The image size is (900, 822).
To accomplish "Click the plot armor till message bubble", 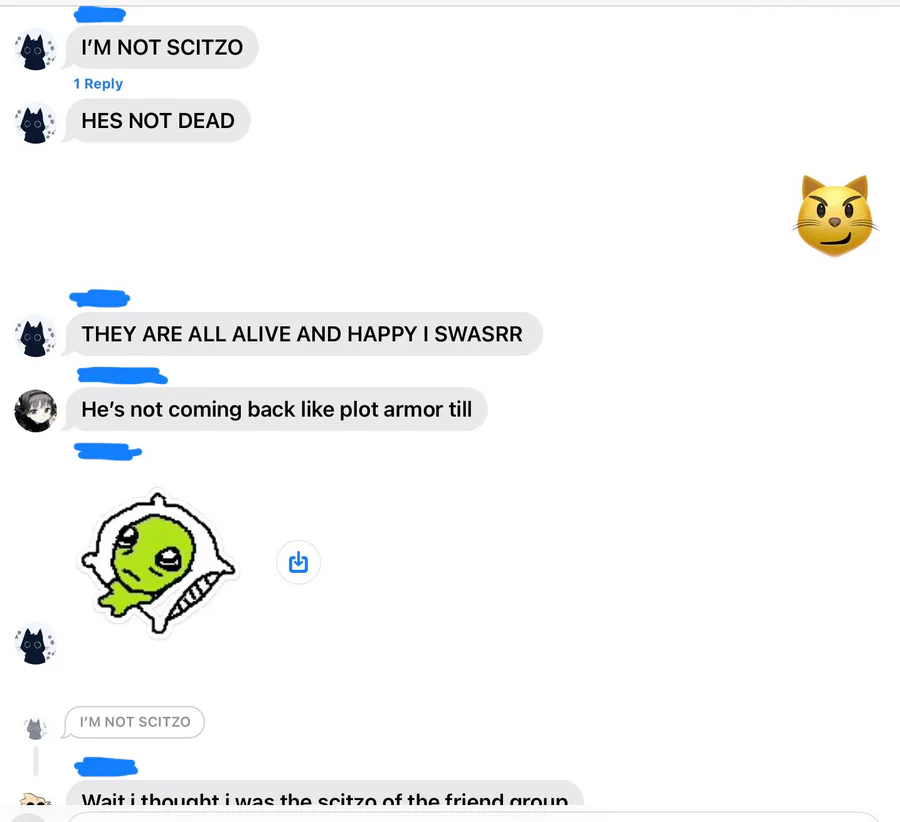I will [277, 409].
